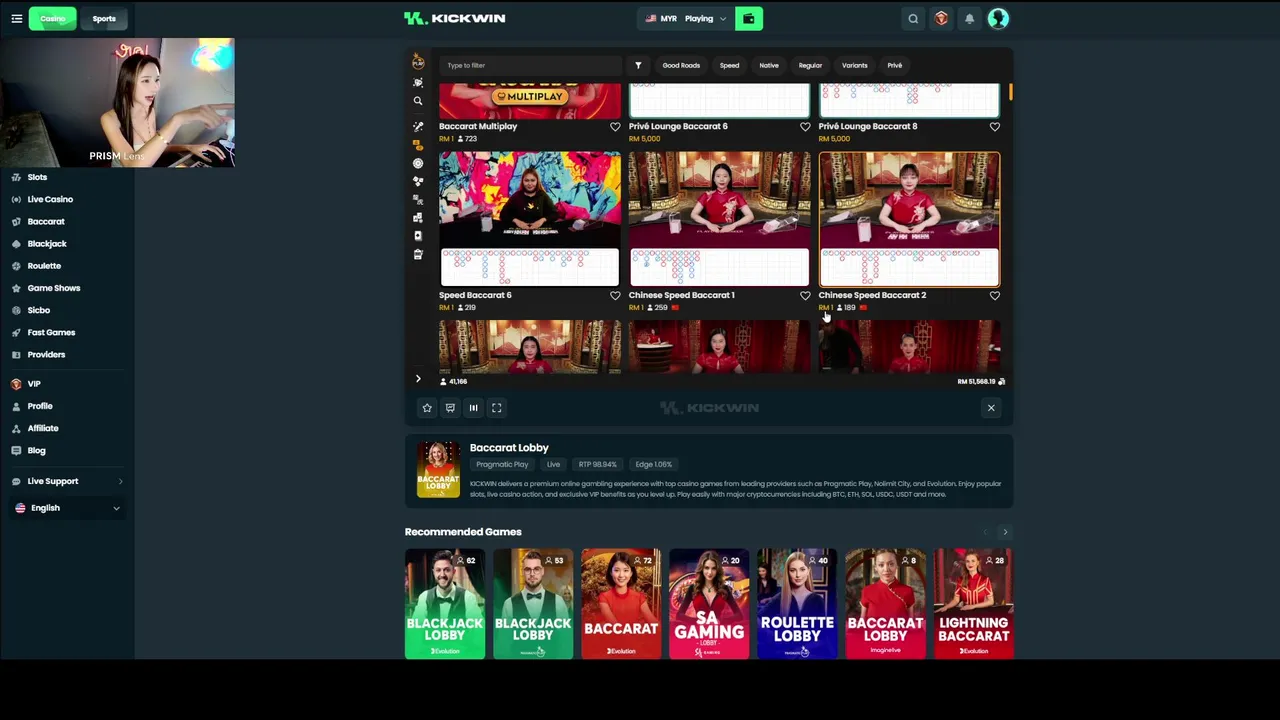1280x720 pixels.
Task: Click the star favorite button below the game
Action: click(x=427, y=408)
